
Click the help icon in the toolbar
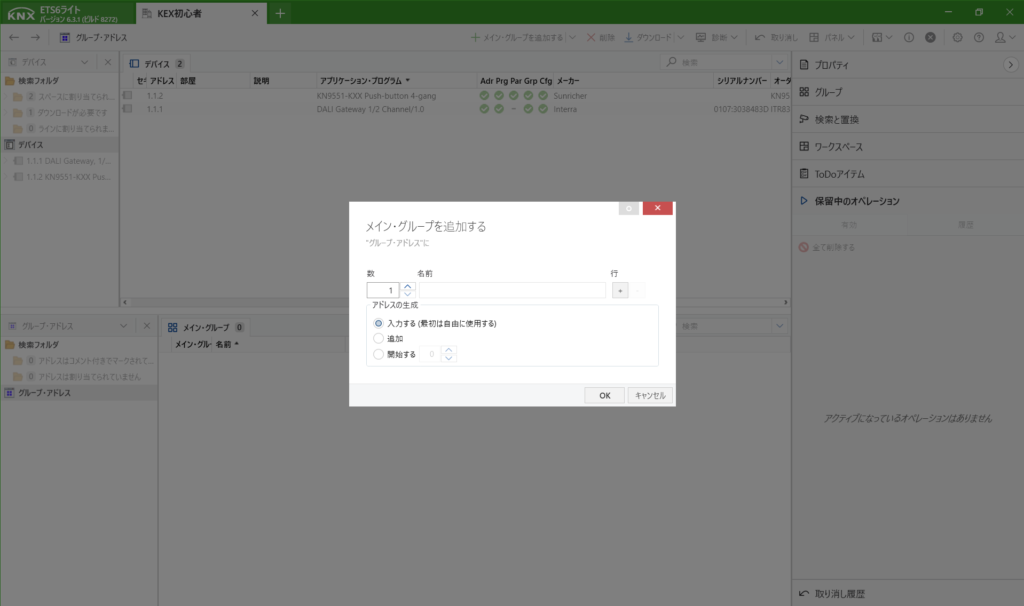tap(978, 37)
